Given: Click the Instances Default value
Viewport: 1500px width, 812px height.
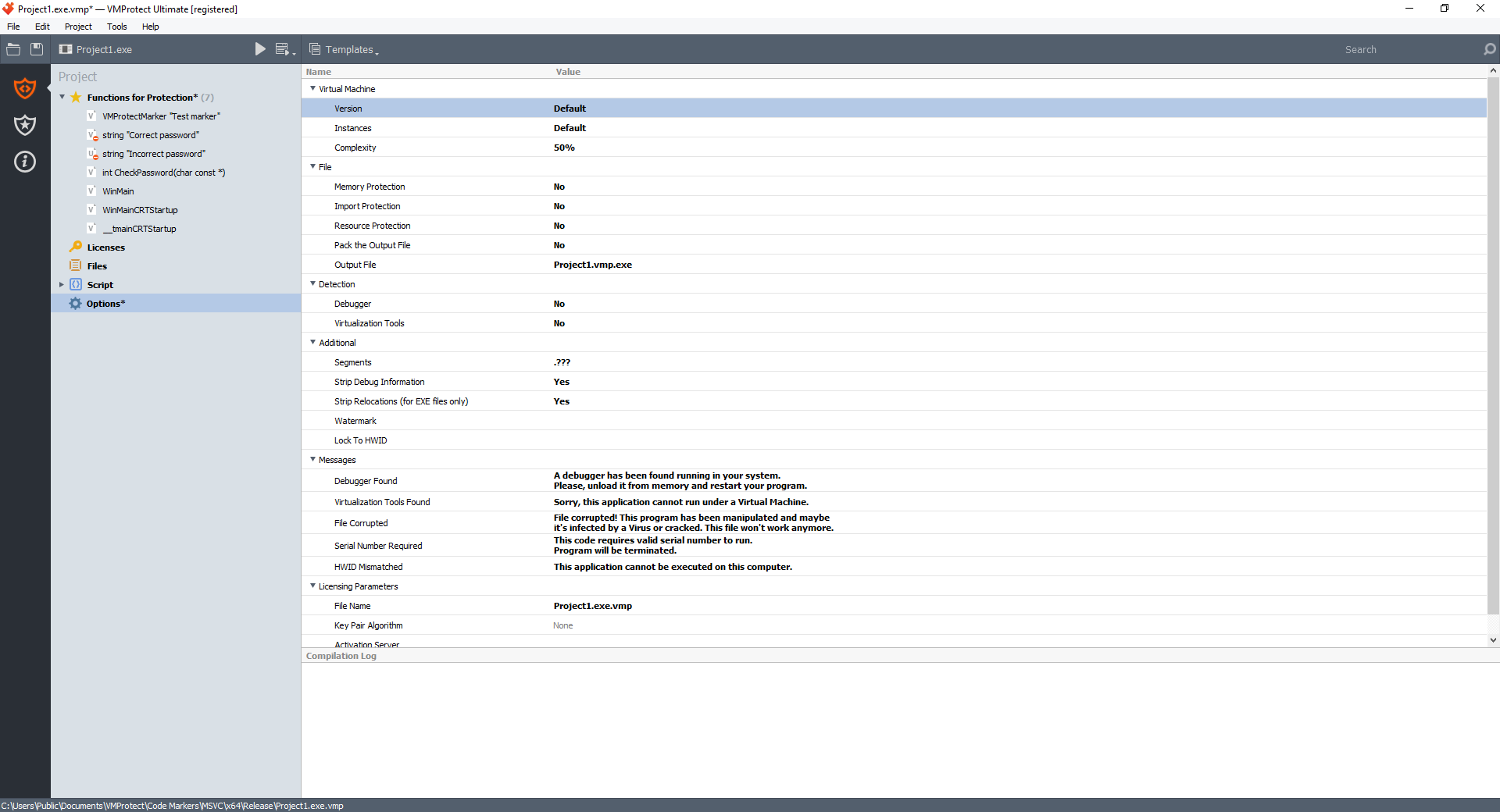Looking at the screenshot, I should (x=570, y=128).
